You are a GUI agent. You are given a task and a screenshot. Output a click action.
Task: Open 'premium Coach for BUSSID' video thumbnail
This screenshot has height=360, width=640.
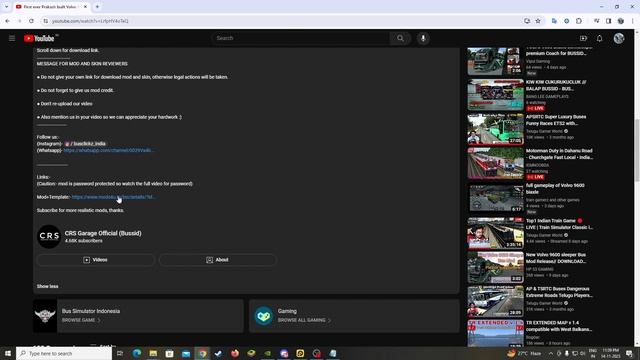(495, 61)
